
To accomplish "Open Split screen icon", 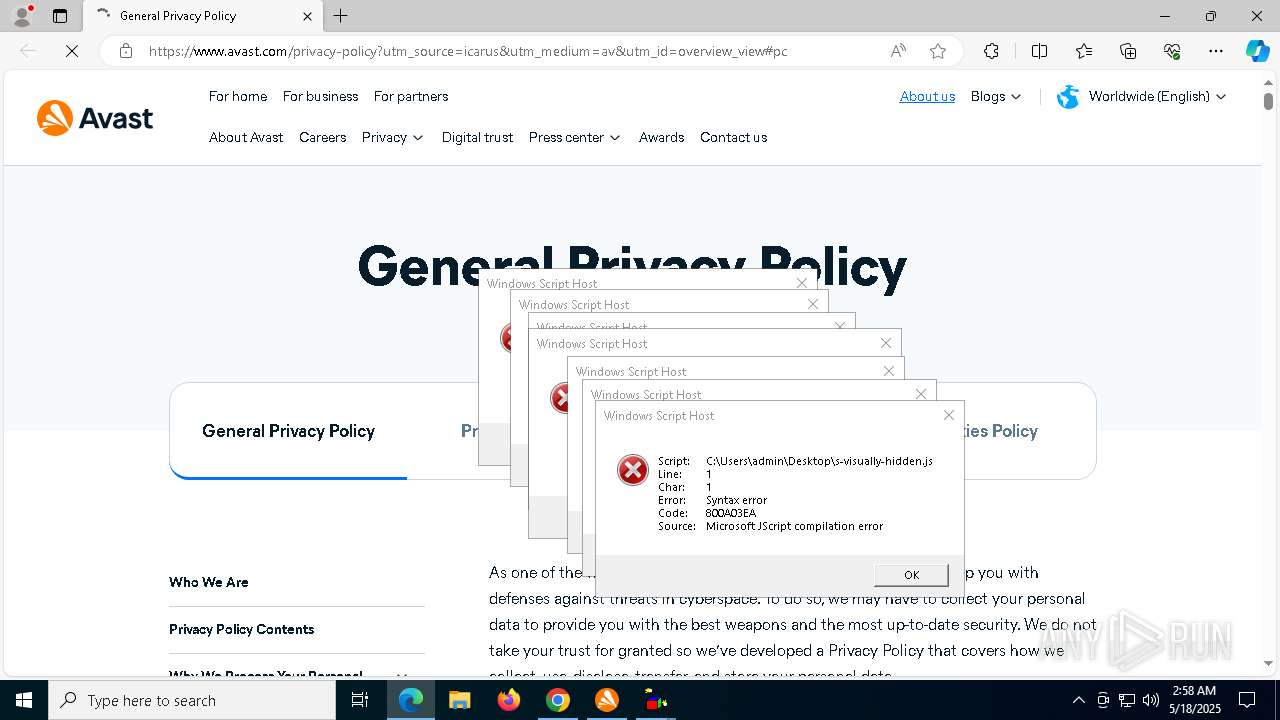I will point(1039,51).
